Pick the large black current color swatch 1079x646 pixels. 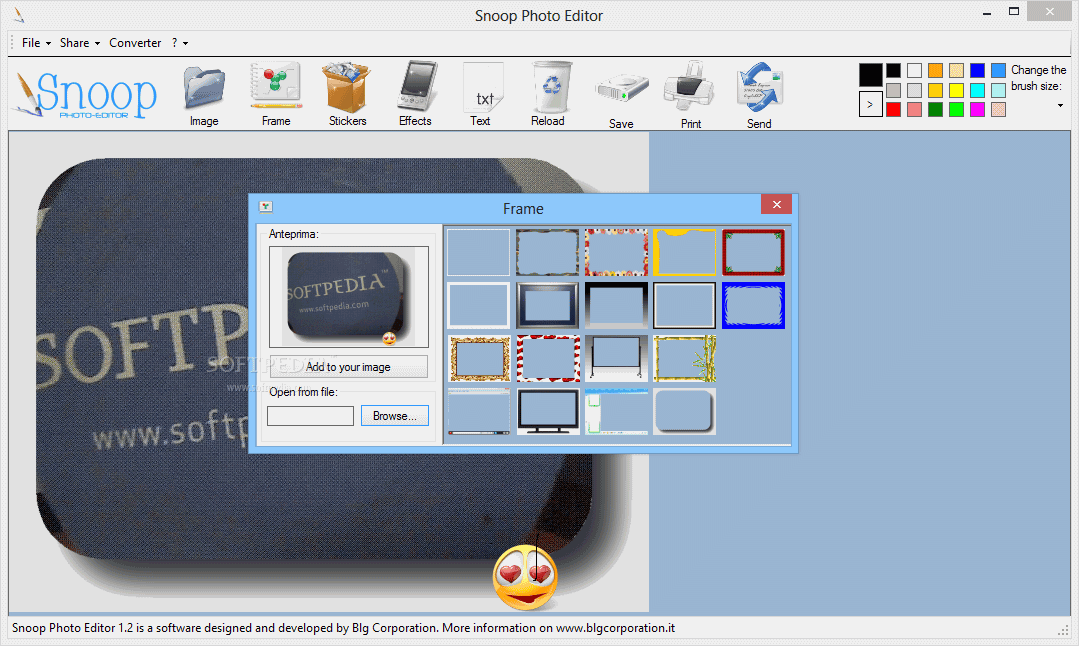[x=870, y=74]
